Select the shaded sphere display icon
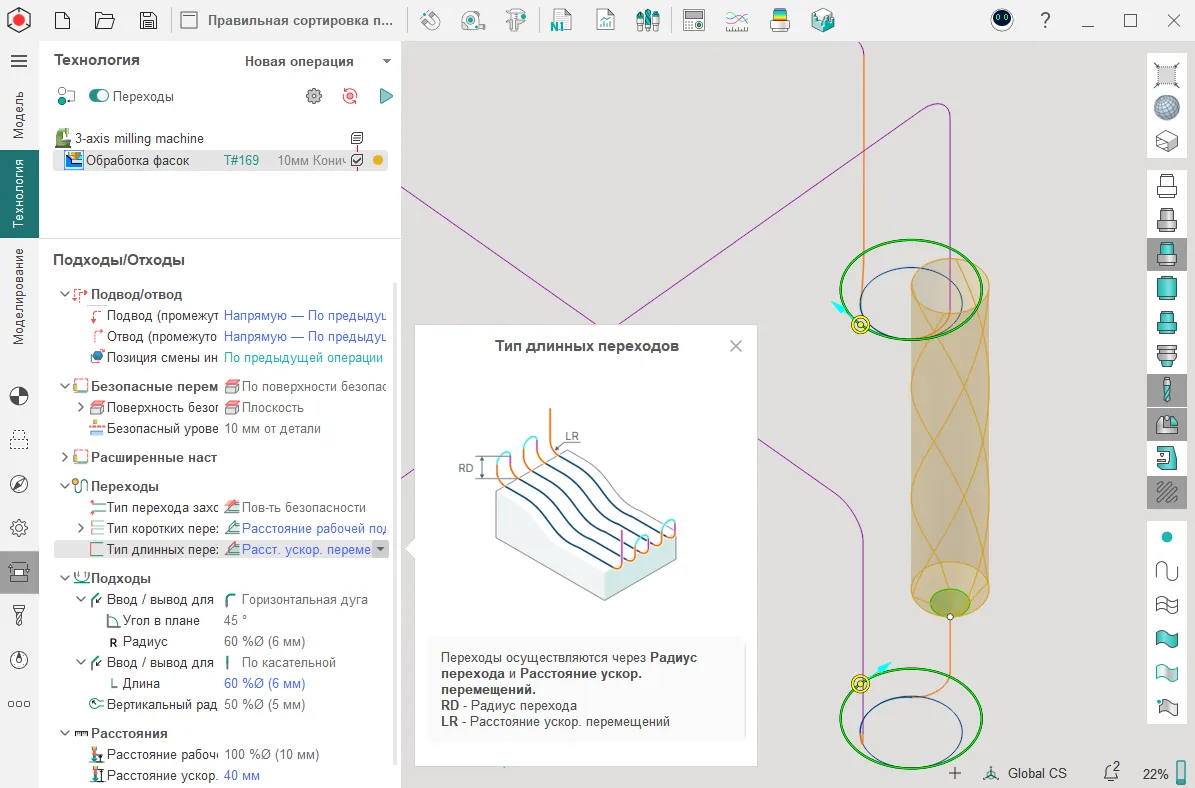 (x=1166, y=108)
